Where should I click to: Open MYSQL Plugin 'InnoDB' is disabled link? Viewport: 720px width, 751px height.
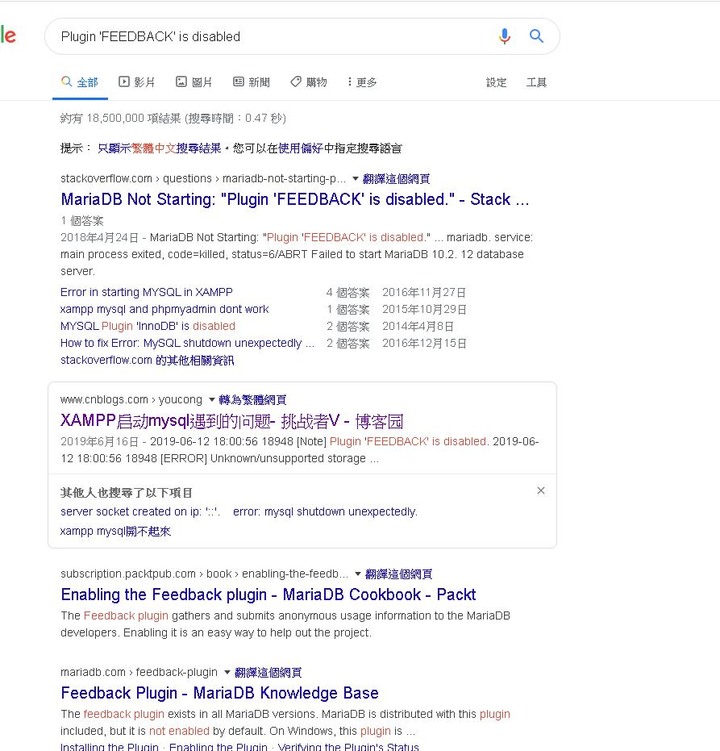[148, 326]
